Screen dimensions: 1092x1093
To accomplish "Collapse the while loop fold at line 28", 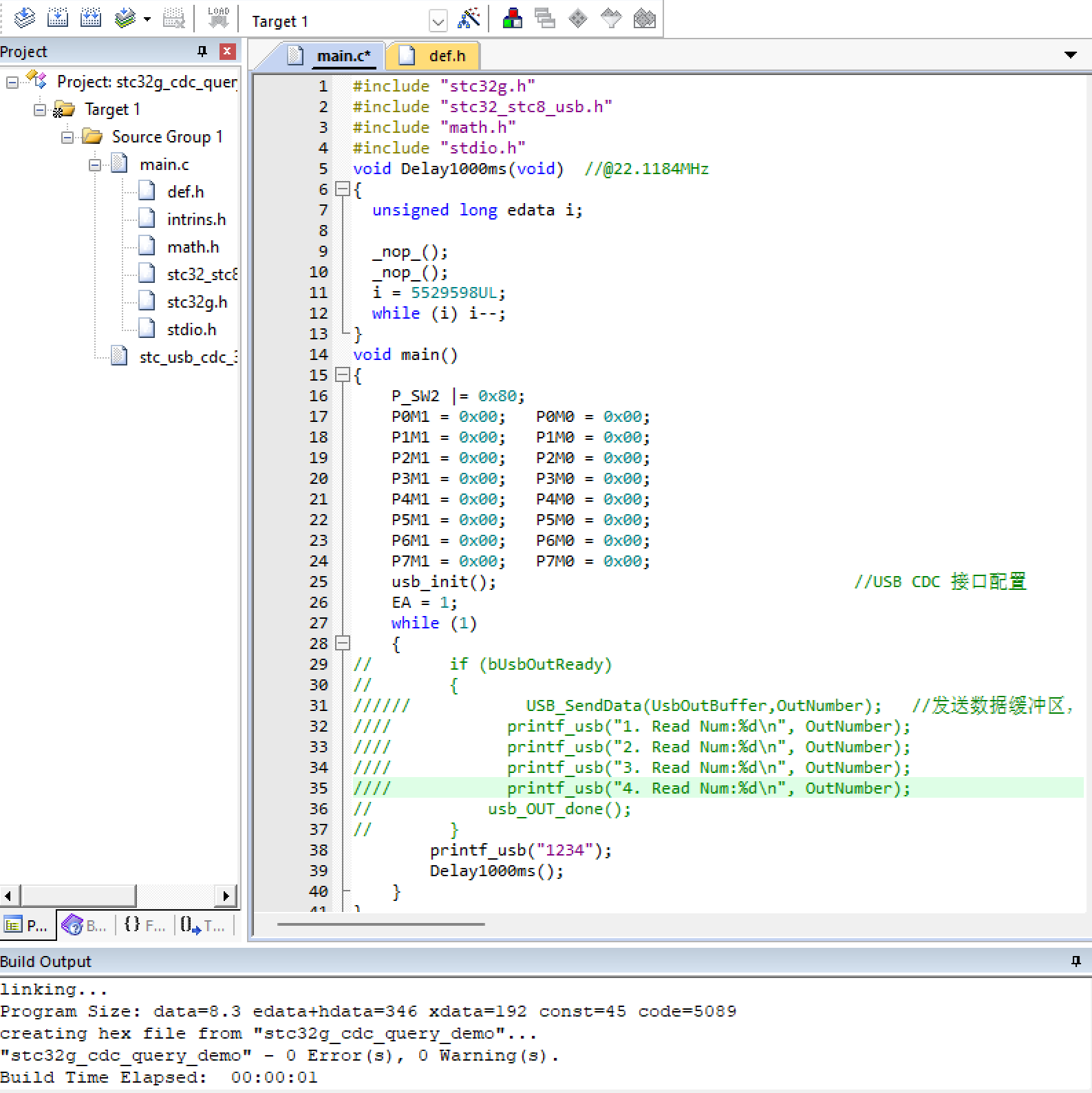I will (342, 643).
